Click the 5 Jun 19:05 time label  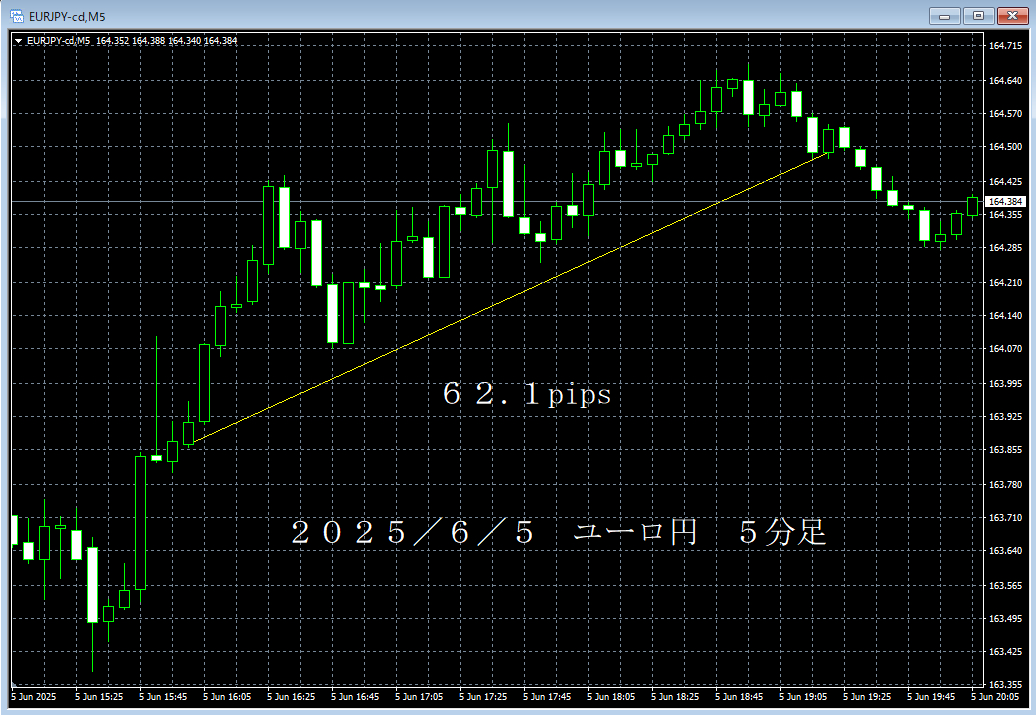[803, 697]
